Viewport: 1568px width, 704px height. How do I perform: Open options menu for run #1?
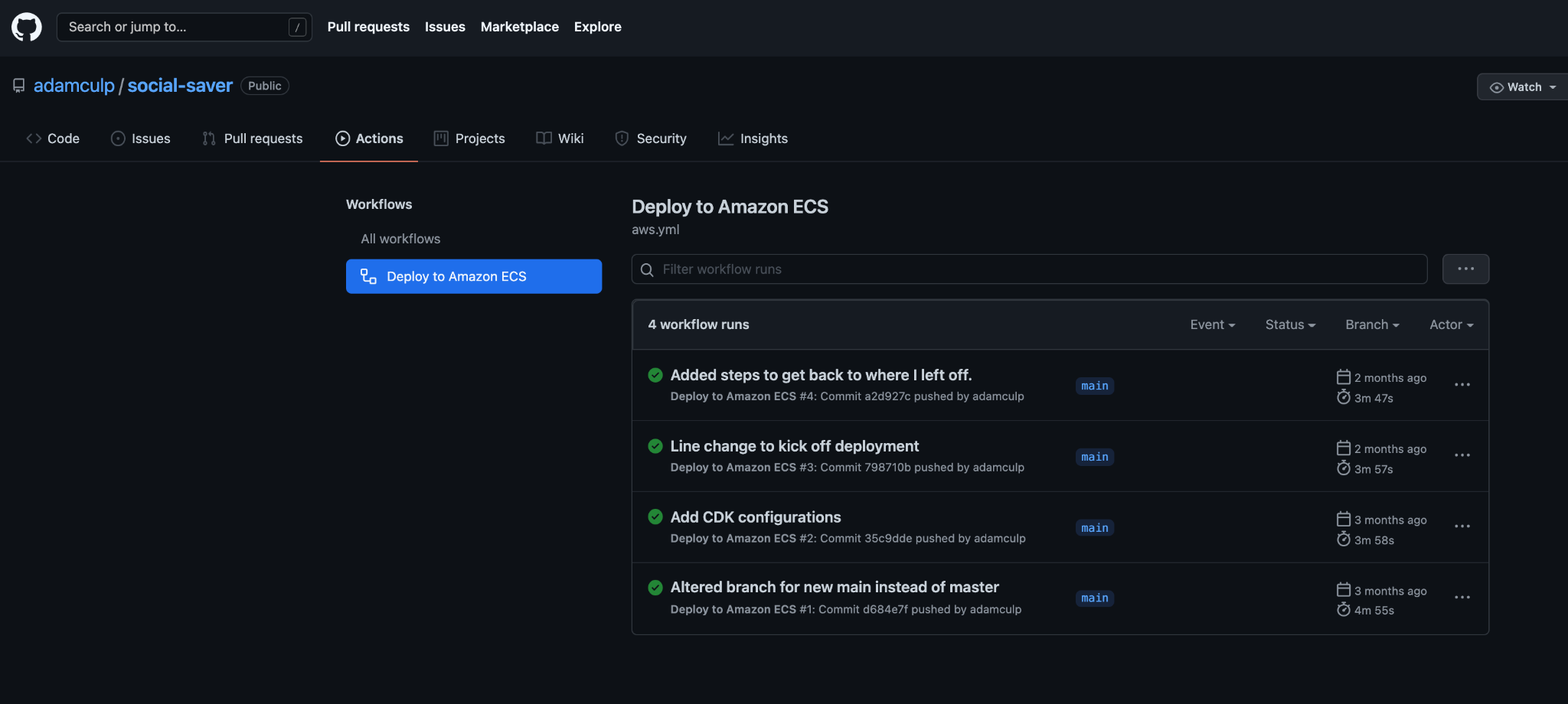1462,598
